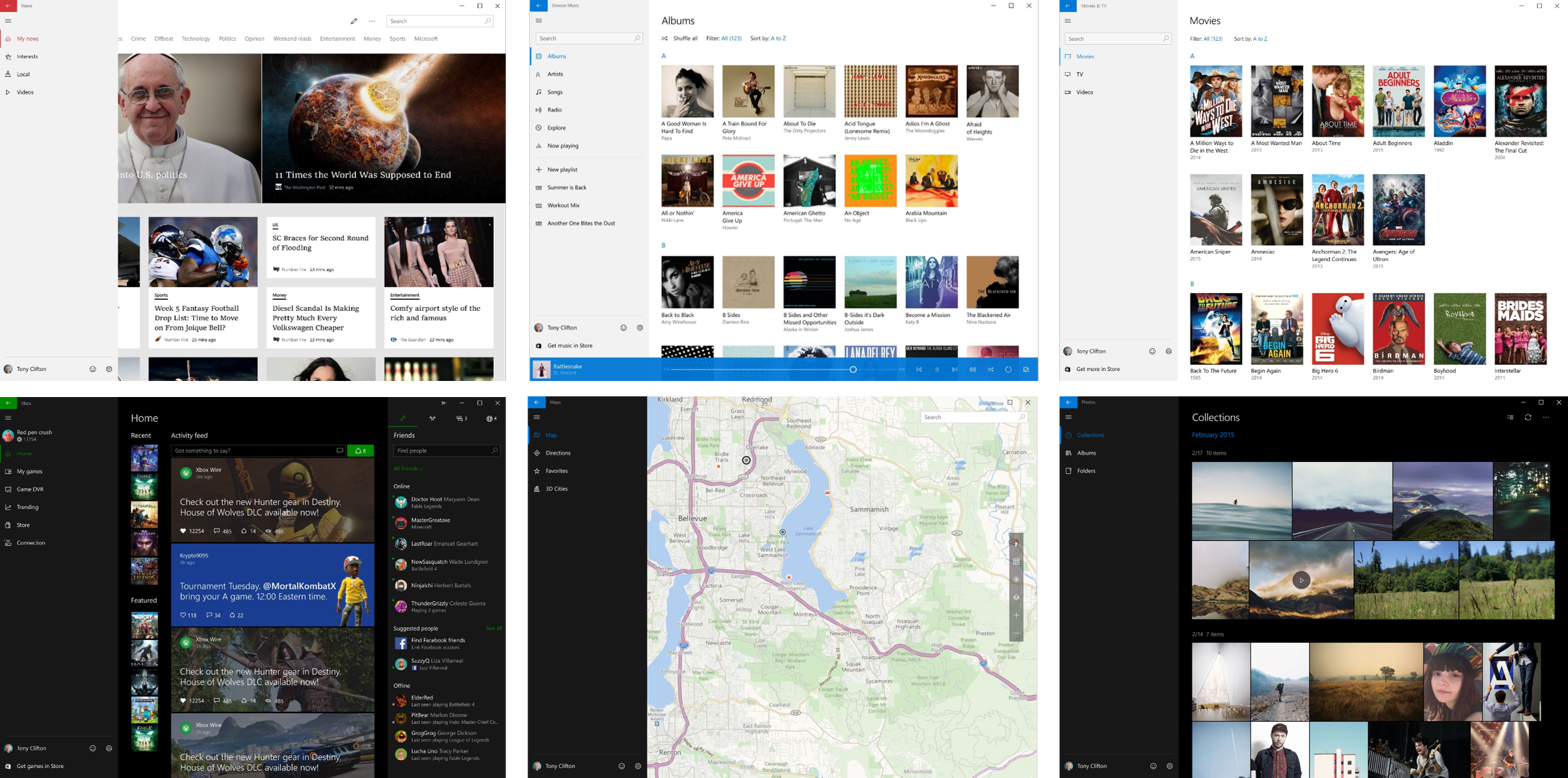1568x778 pixels.
Task: Open mini player icon in Groove Music bar
Action: tap(1026, 370)
